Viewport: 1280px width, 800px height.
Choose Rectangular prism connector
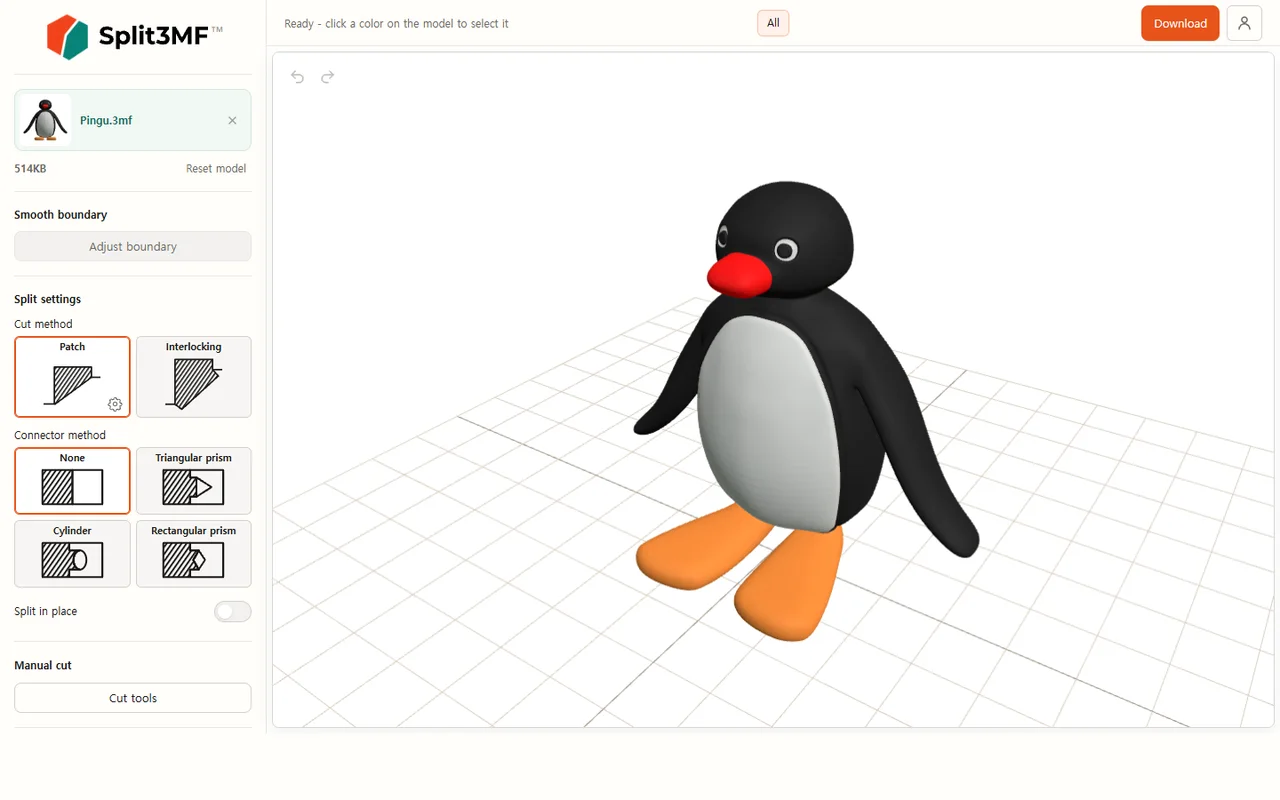(194, 553)
